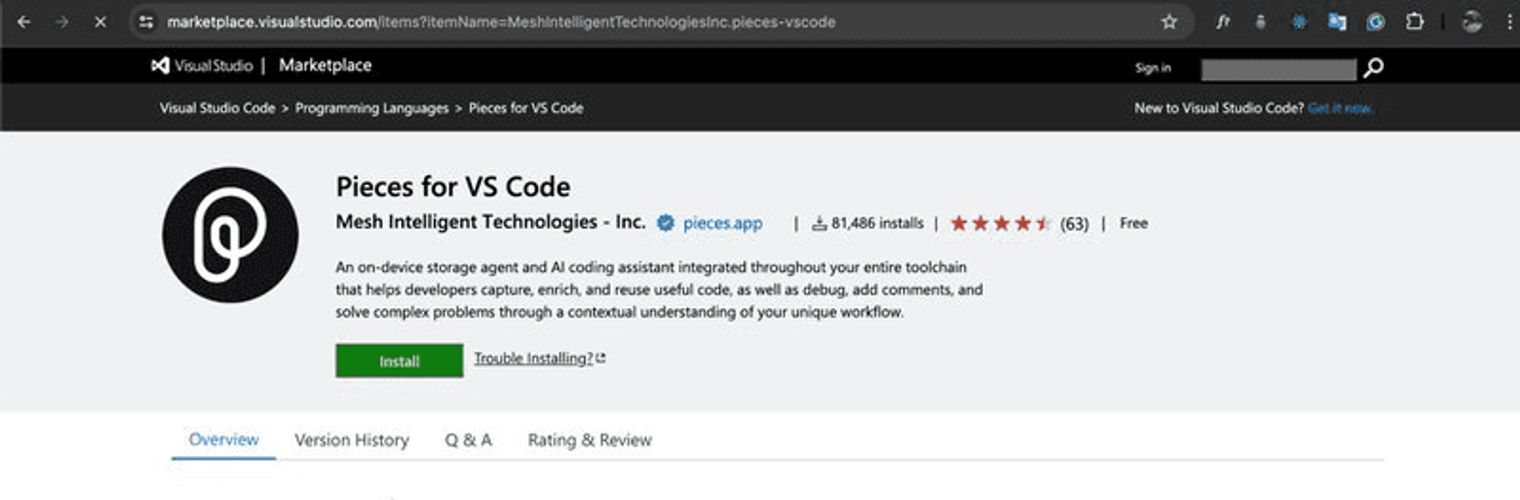1520x500 pixels.
Task: Click the green Install button
Action: coord(399,361)
